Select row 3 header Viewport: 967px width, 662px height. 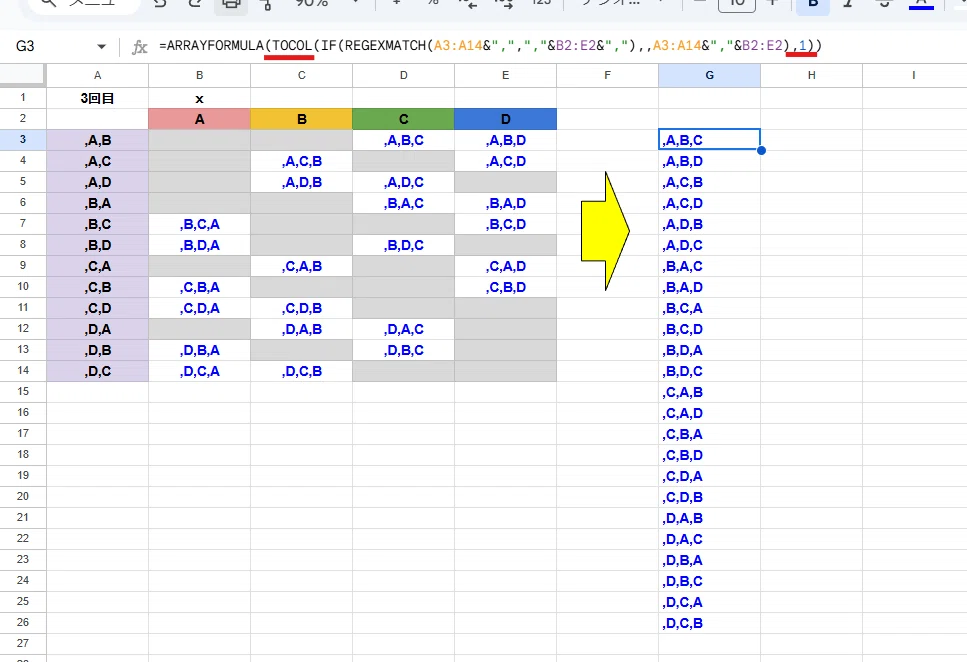click(23, 139)
